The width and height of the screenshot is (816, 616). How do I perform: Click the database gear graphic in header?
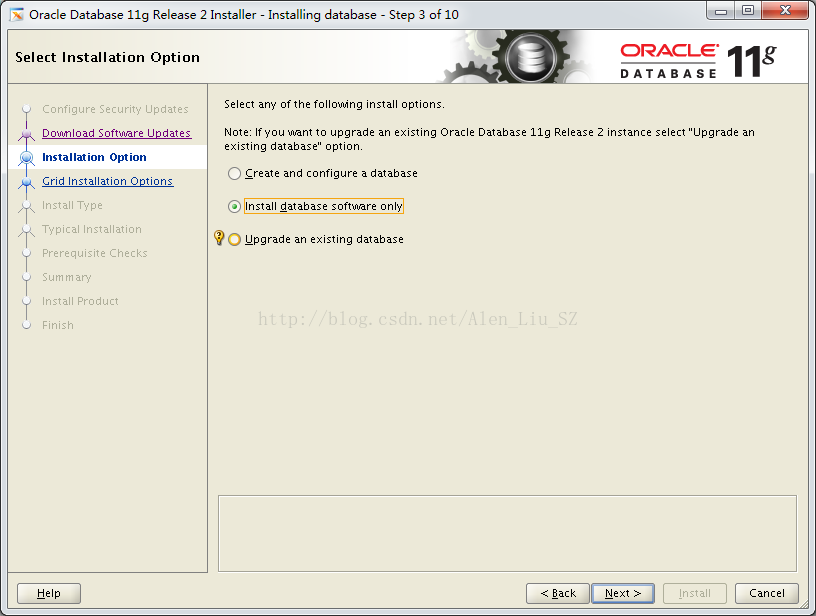tap(531, 56)
